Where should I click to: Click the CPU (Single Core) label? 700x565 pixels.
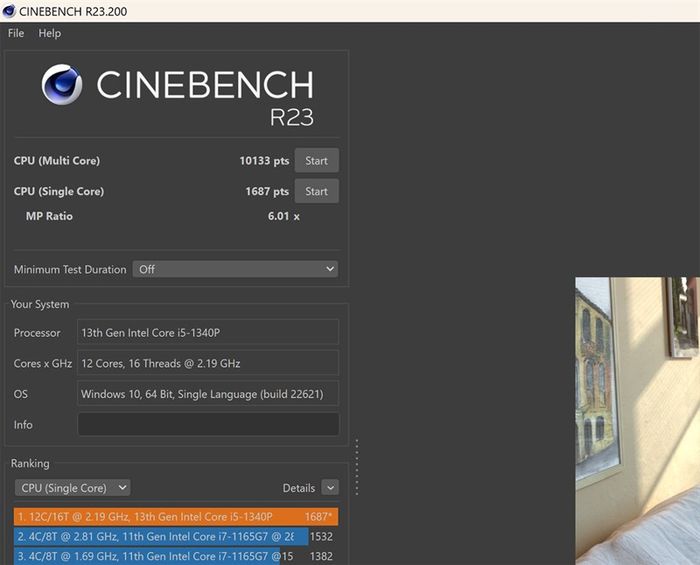(59, 191)
